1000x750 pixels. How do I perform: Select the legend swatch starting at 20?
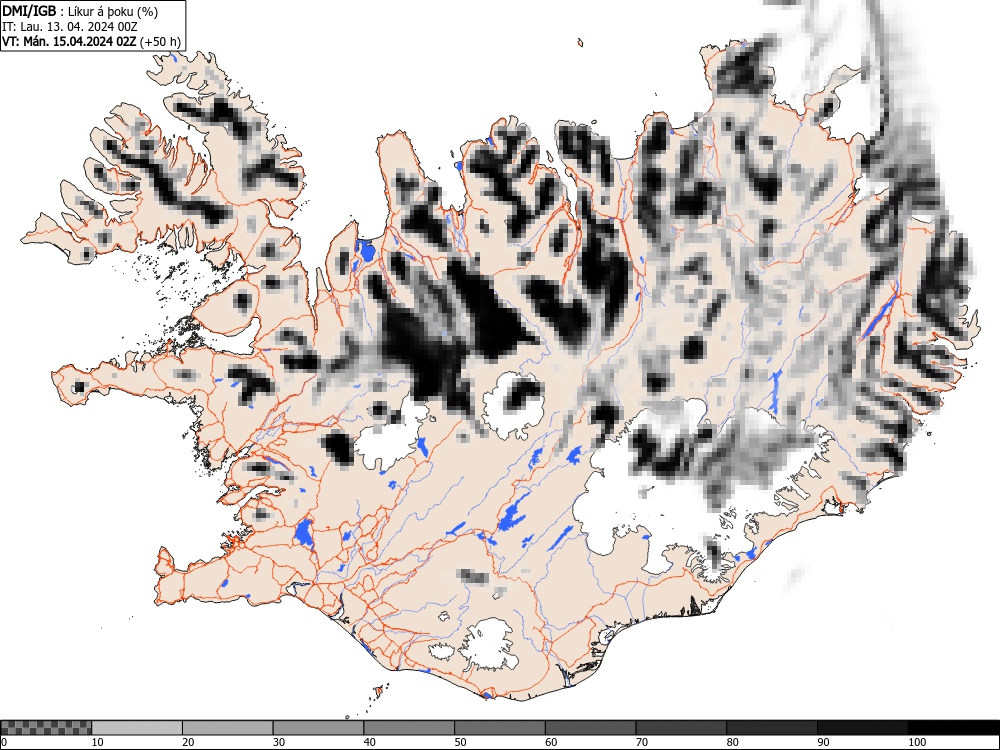(228, 728)
